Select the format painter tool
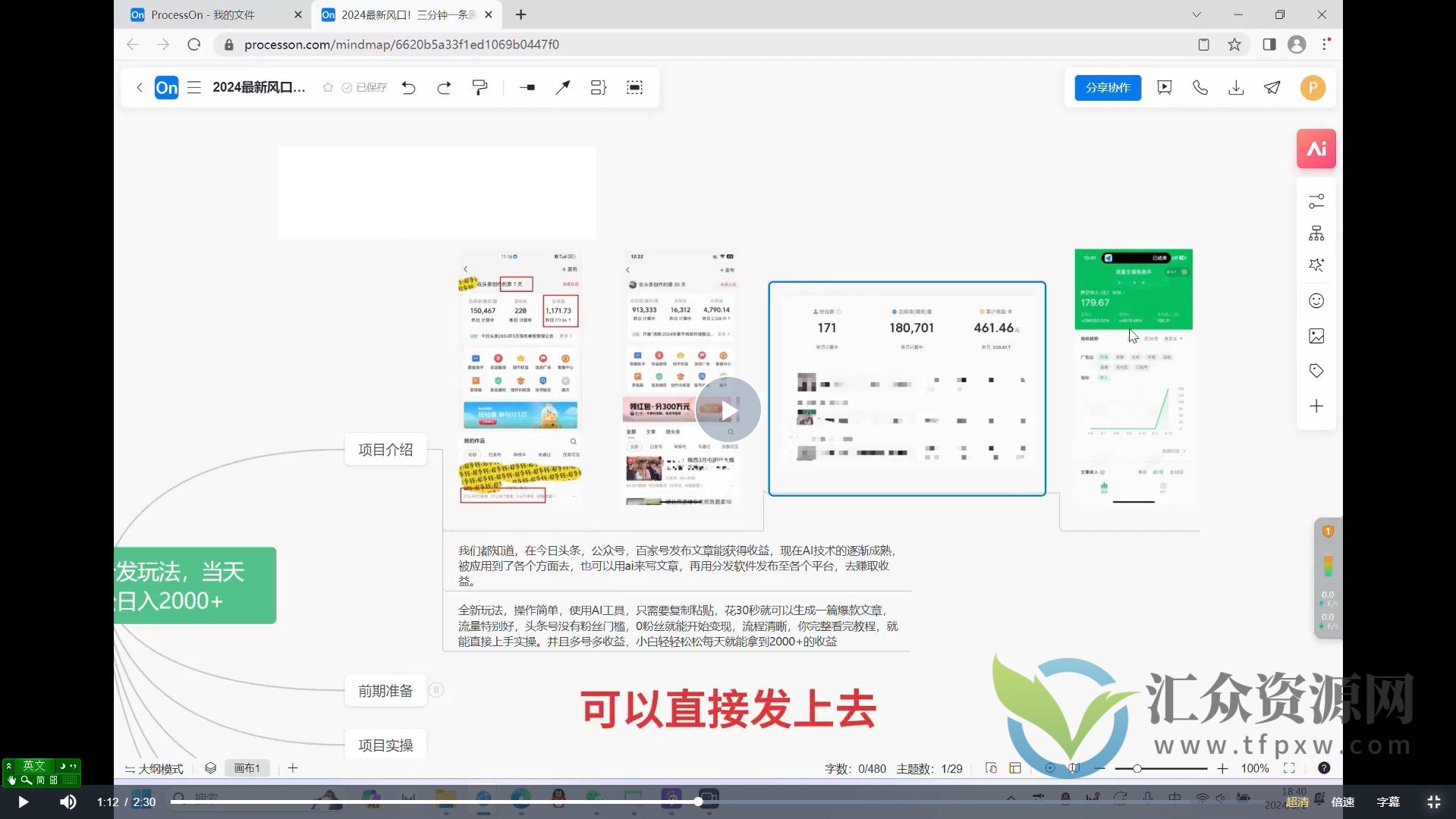The height and width of the screenshot is (819, 1456). pos(480,87)
